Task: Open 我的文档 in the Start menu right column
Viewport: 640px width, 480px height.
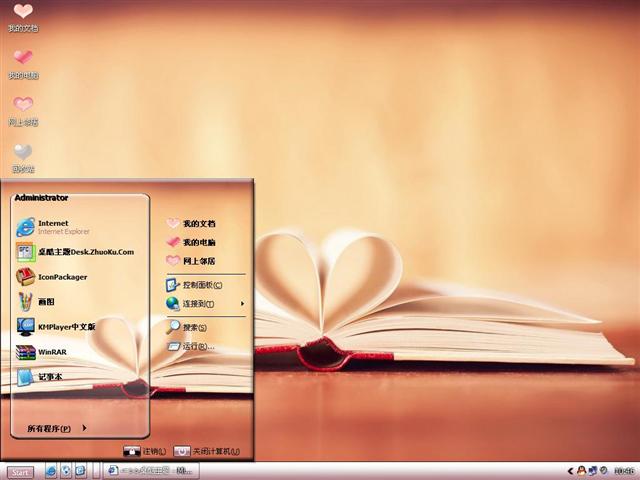Action: [x=191, y=223]
